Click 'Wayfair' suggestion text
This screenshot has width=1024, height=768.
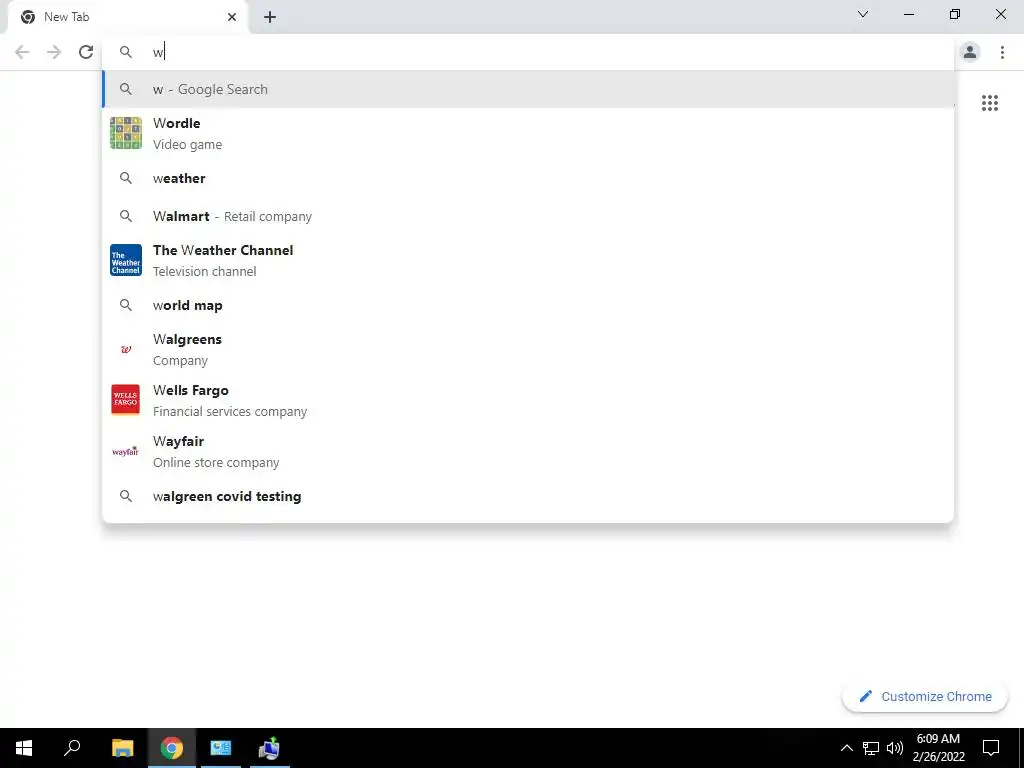point(178,441)
